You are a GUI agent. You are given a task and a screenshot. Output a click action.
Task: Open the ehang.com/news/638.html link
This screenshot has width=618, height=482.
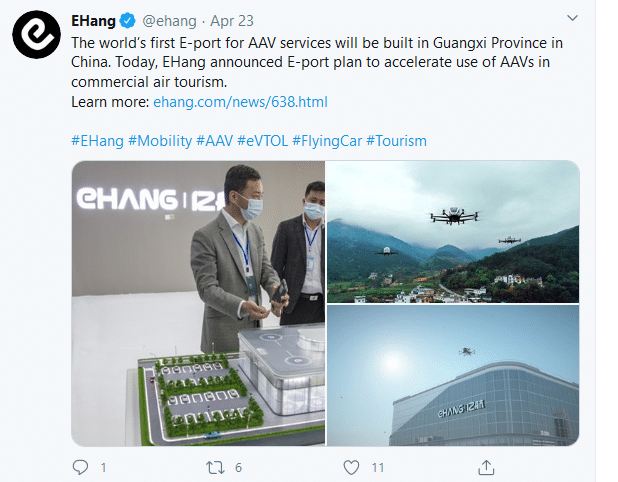tap(240, 102)
